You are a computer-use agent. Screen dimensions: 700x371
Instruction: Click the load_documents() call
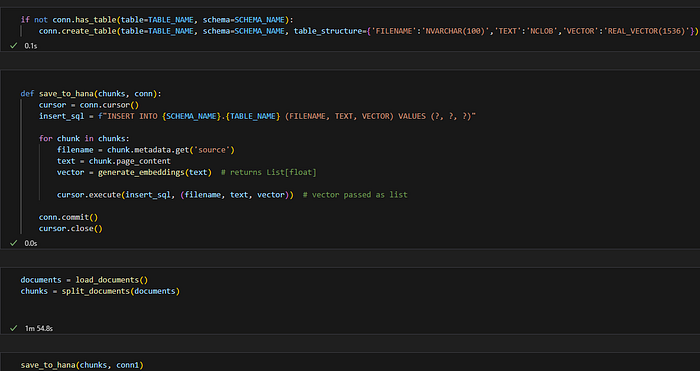(112, 280)
